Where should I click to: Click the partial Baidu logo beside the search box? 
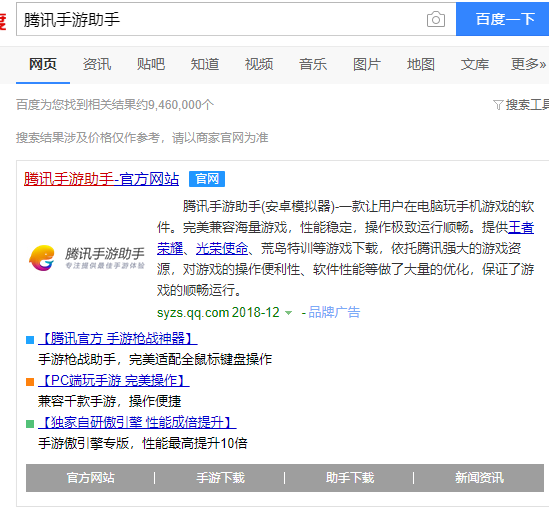click(x=3, y=22)
